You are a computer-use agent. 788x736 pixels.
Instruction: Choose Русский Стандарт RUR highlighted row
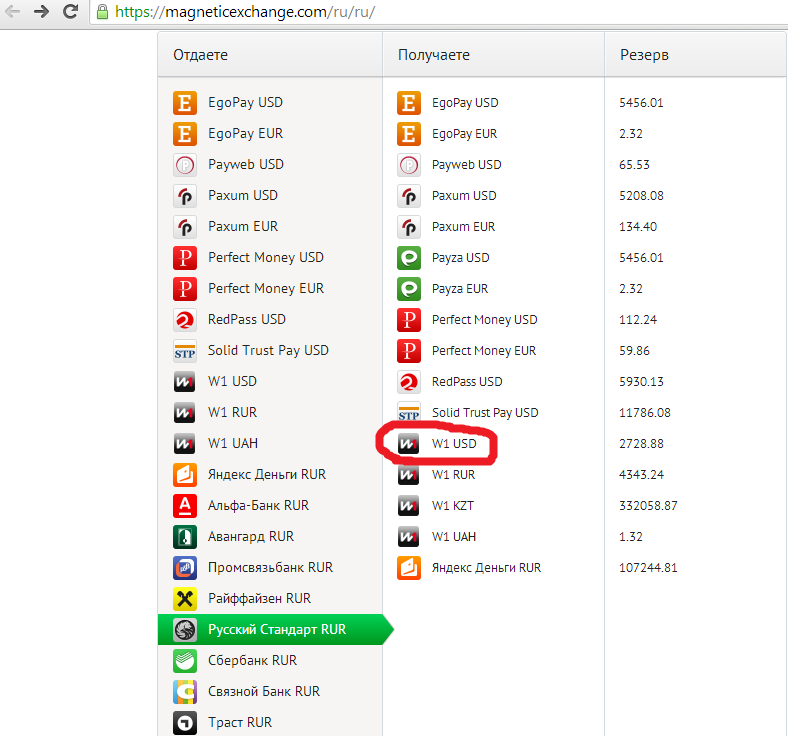275,629
